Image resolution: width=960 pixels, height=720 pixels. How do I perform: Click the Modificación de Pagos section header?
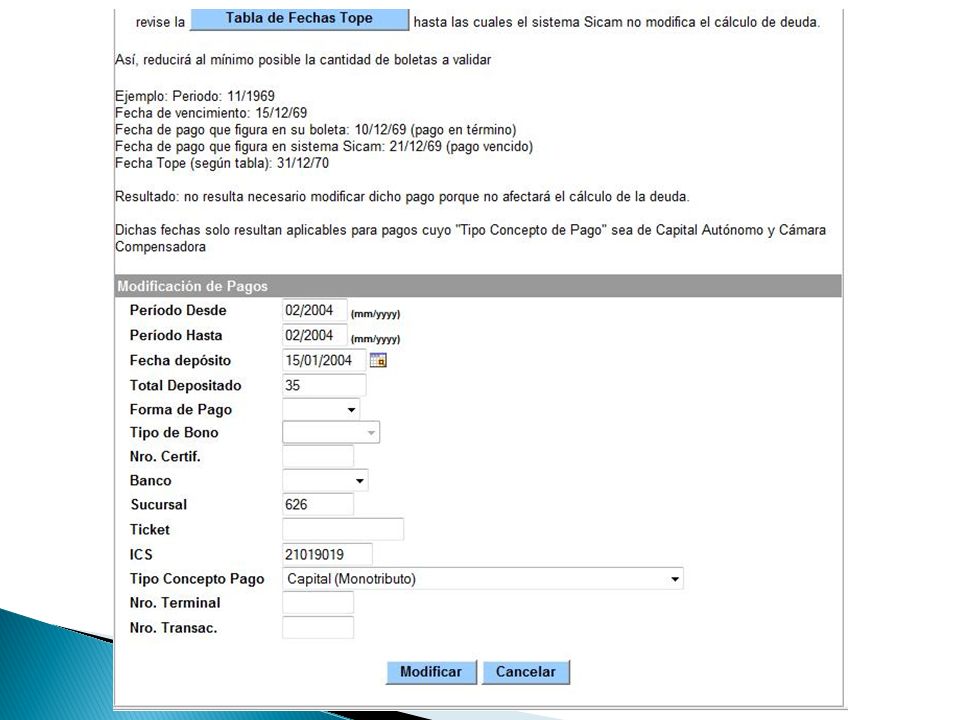478,286
